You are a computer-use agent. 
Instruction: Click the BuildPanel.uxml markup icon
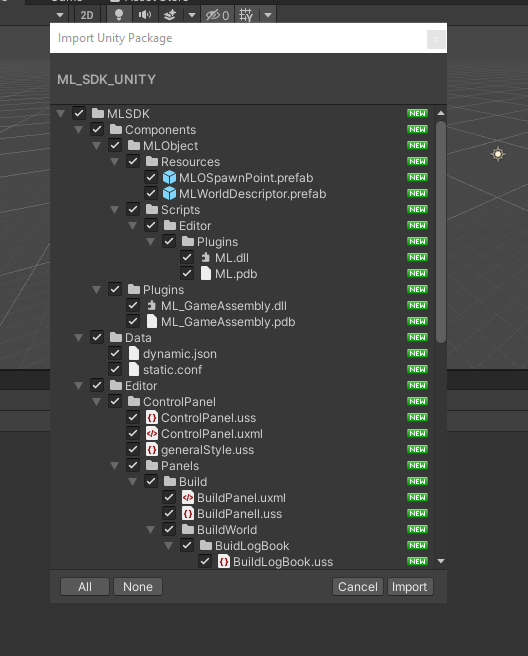coord(187,497)
